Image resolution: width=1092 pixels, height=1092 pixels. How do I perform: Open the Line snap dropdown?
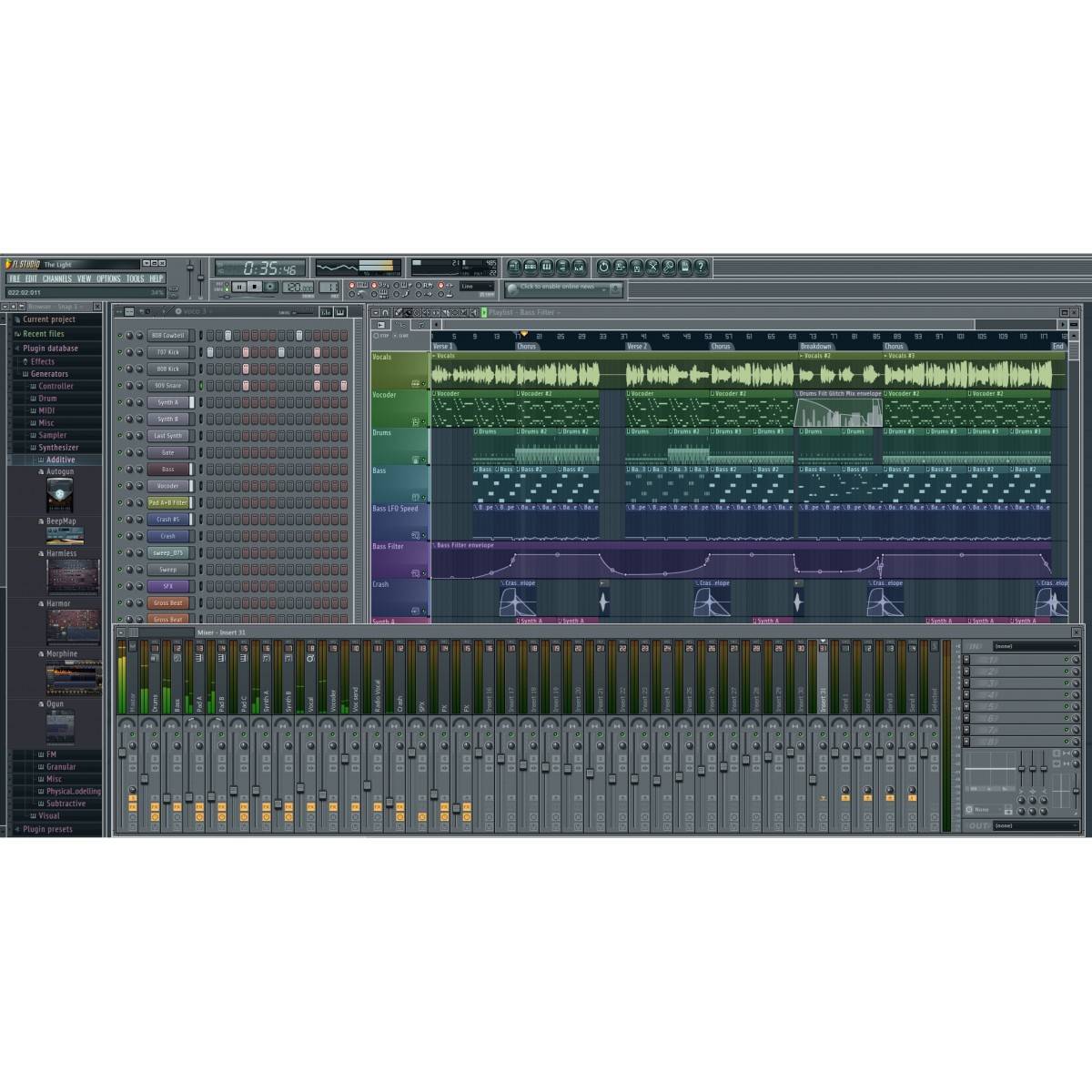[x=477, y=287]
